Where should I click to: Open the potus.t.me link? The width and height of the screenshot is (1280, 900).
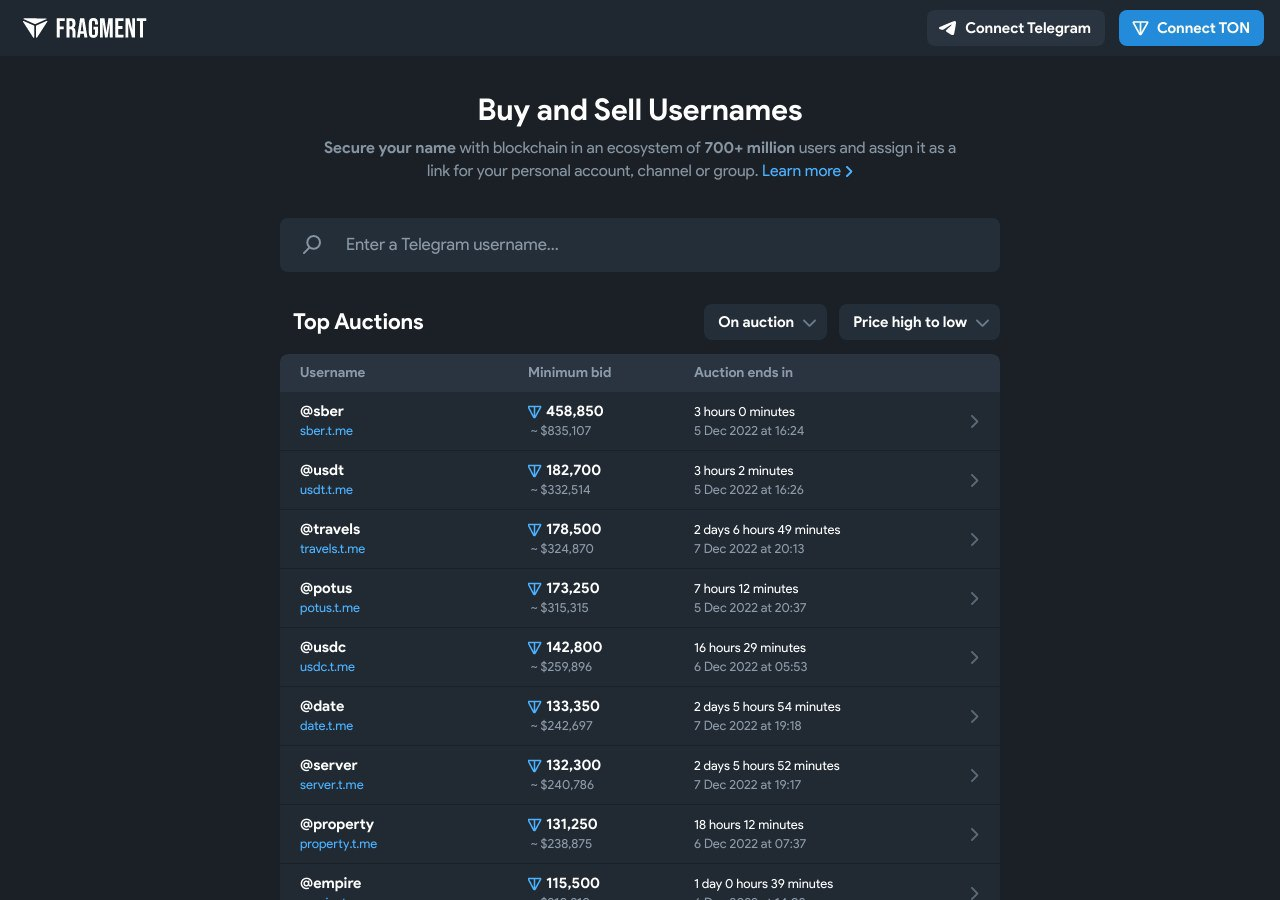coord(329,608)
